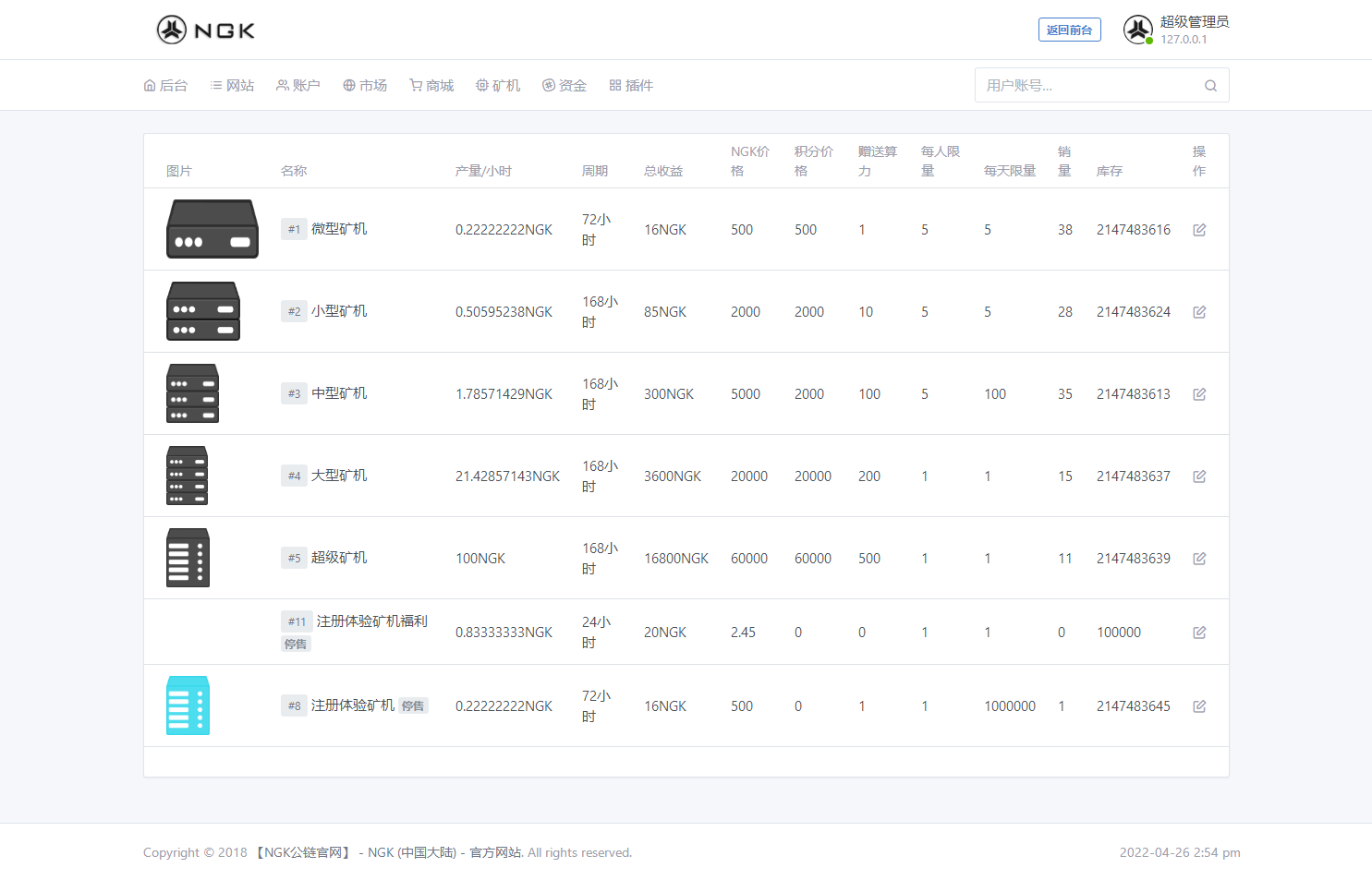The image size is (1372, 880).
Task: Click the 返回前台 button
Action: [1069, 30]
